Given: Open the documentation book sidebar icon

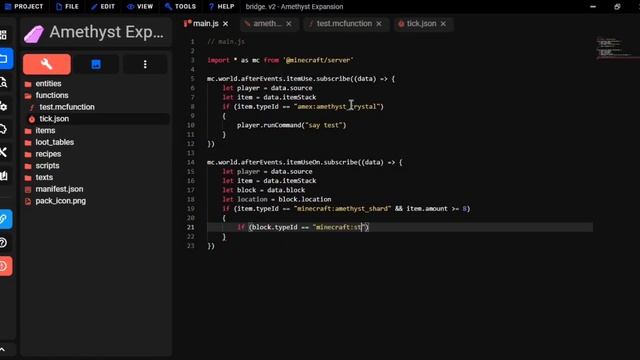Looking at the screenshot, I should [4, 176].
